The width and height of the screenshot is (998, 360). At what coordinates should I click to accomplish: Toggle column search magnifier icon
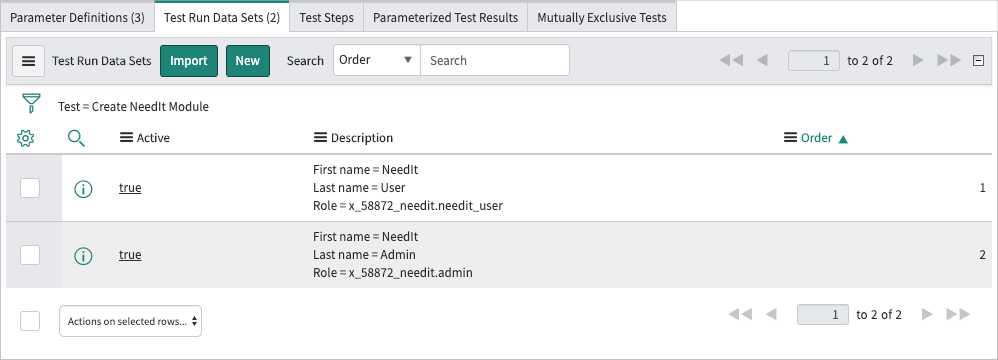[x=76, y=138]
